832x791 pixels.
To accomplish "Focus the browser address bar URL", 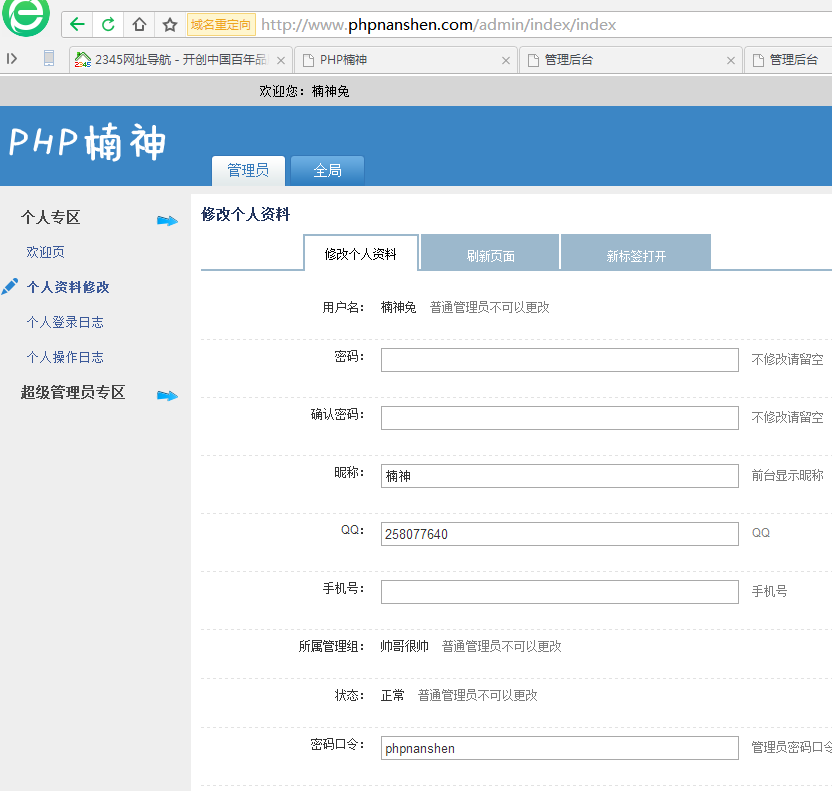I will (x=438, y=24).
